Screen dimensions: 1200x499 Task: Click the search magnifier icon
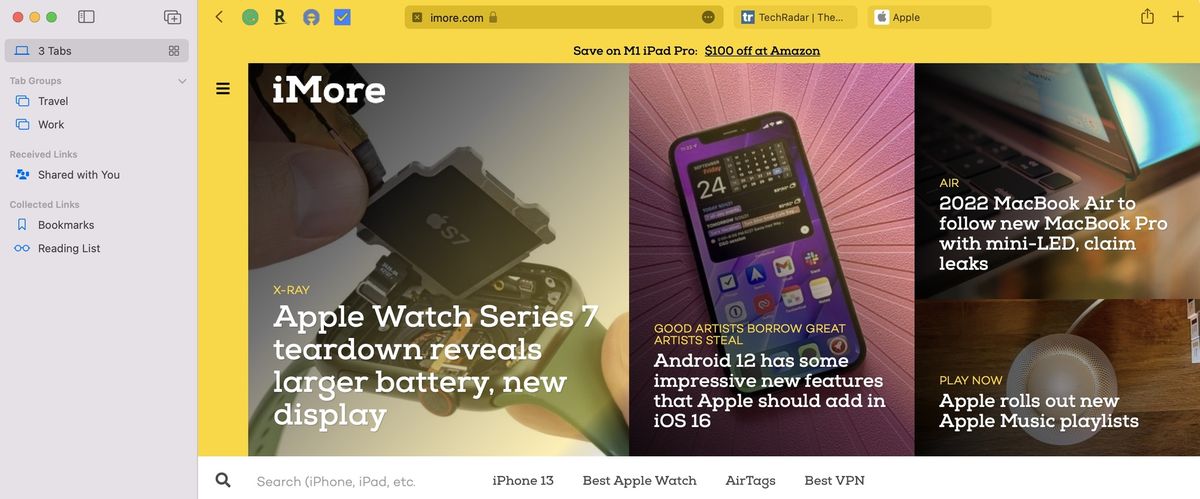[223, 481]
